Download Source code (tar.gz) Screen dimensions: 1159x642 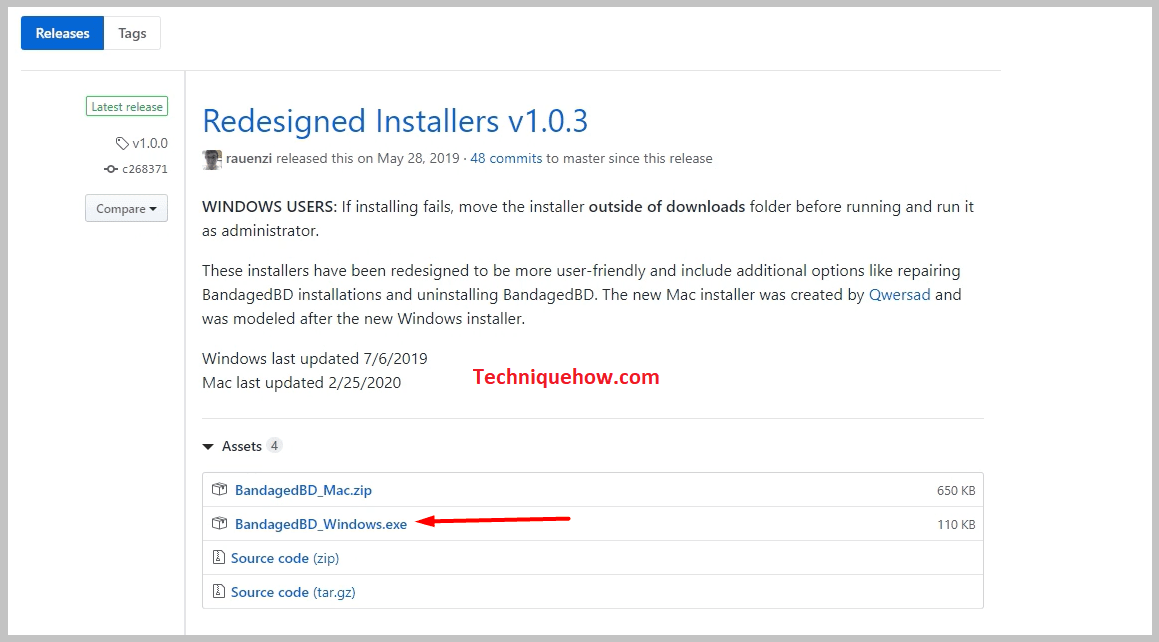[293, 593]
